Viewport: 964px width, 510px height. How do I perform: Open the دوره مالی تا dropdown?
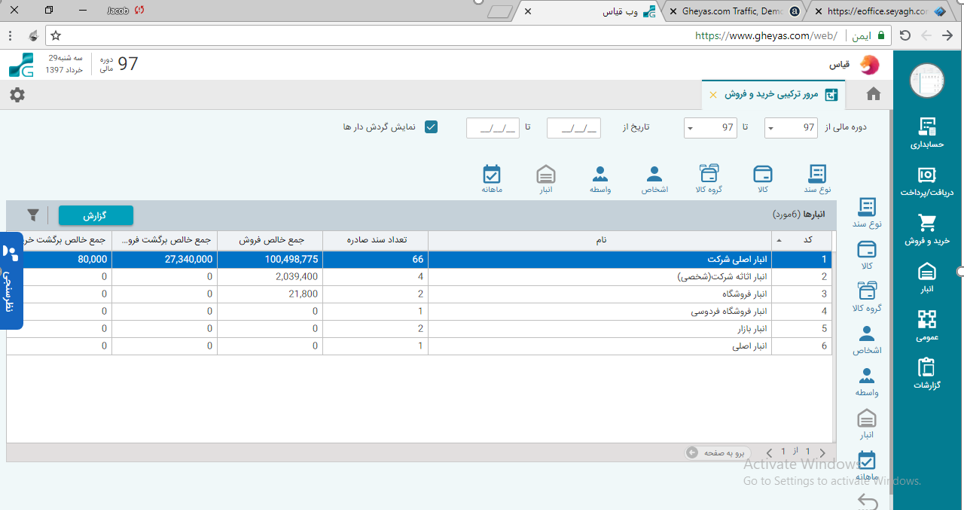coord(710,128)
